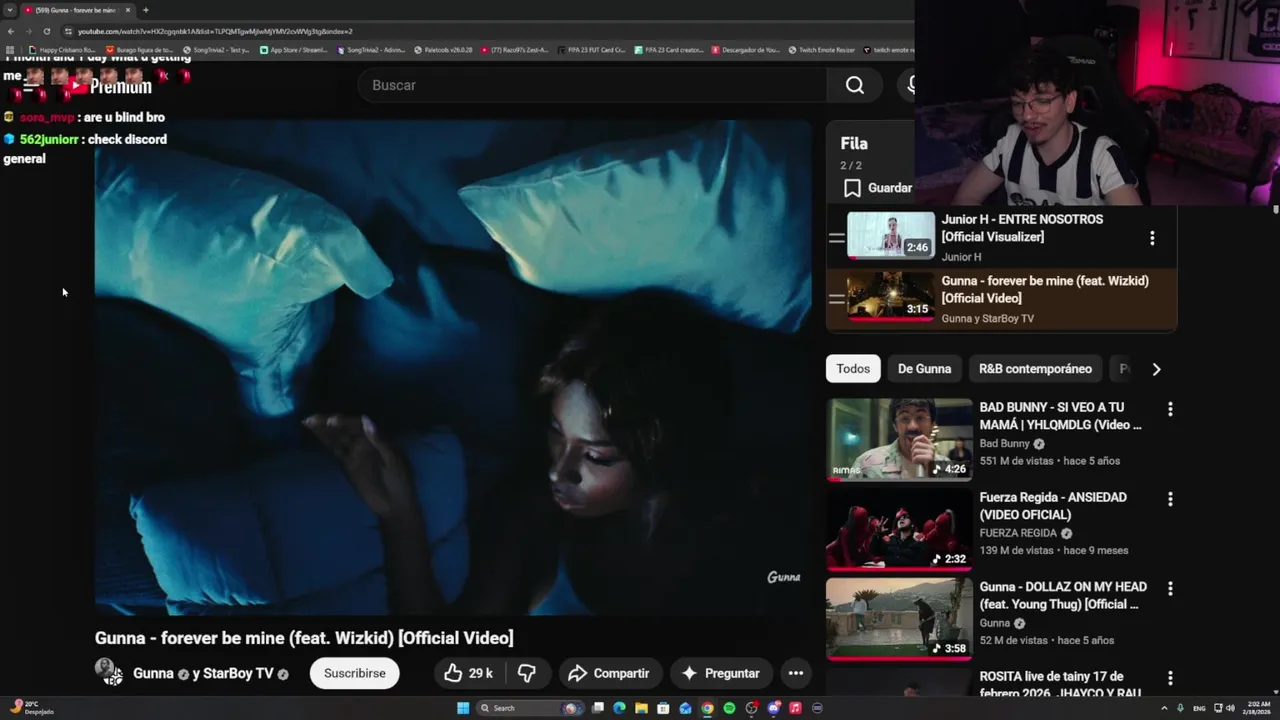The width and height of the screenshot is (1280, 720).
Task: Open Bad Bunny SI VEO A TU MAMÁ title
Action: pos(1060,416)
